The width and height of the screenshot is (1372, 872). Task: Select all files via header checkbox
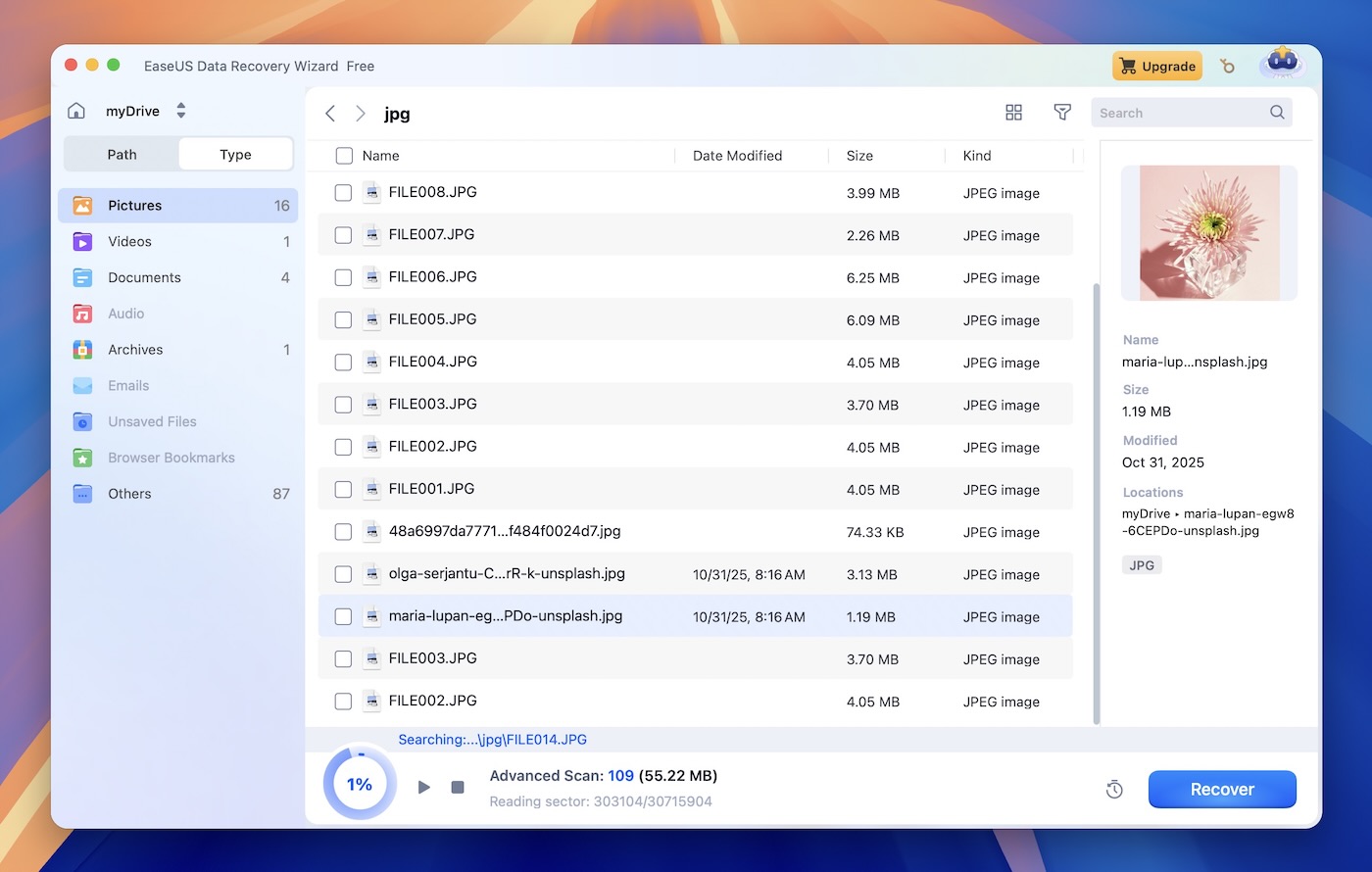pyautogui.click(x=343, y=155)
